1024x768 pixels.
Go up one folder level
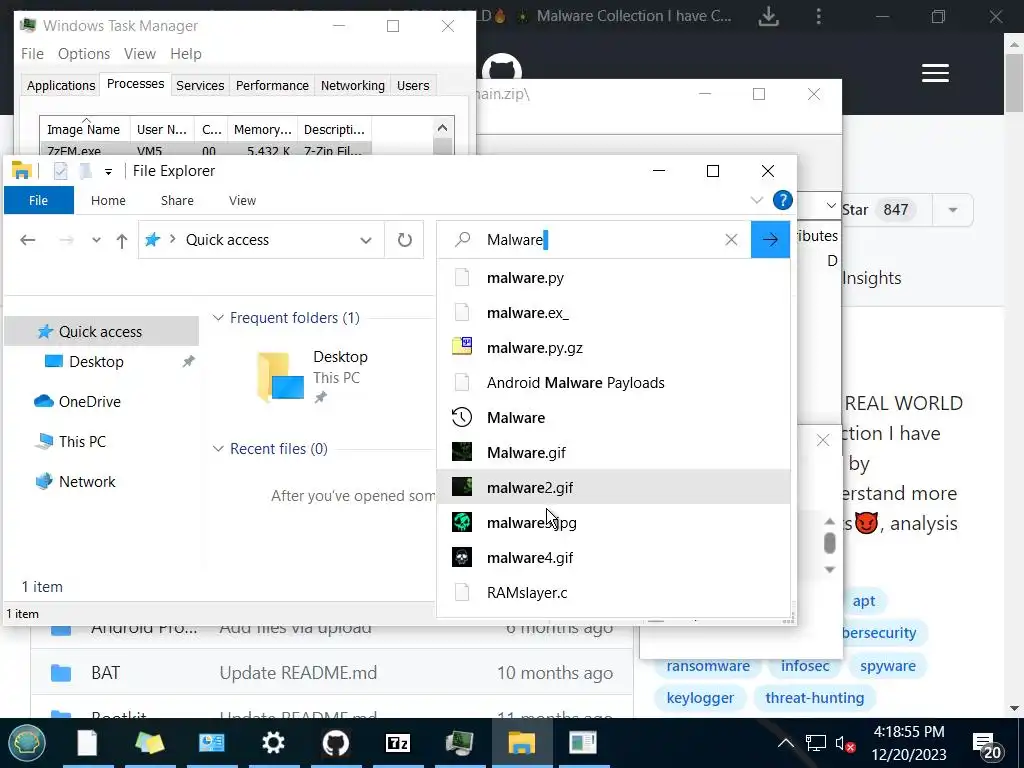(121, 241)
